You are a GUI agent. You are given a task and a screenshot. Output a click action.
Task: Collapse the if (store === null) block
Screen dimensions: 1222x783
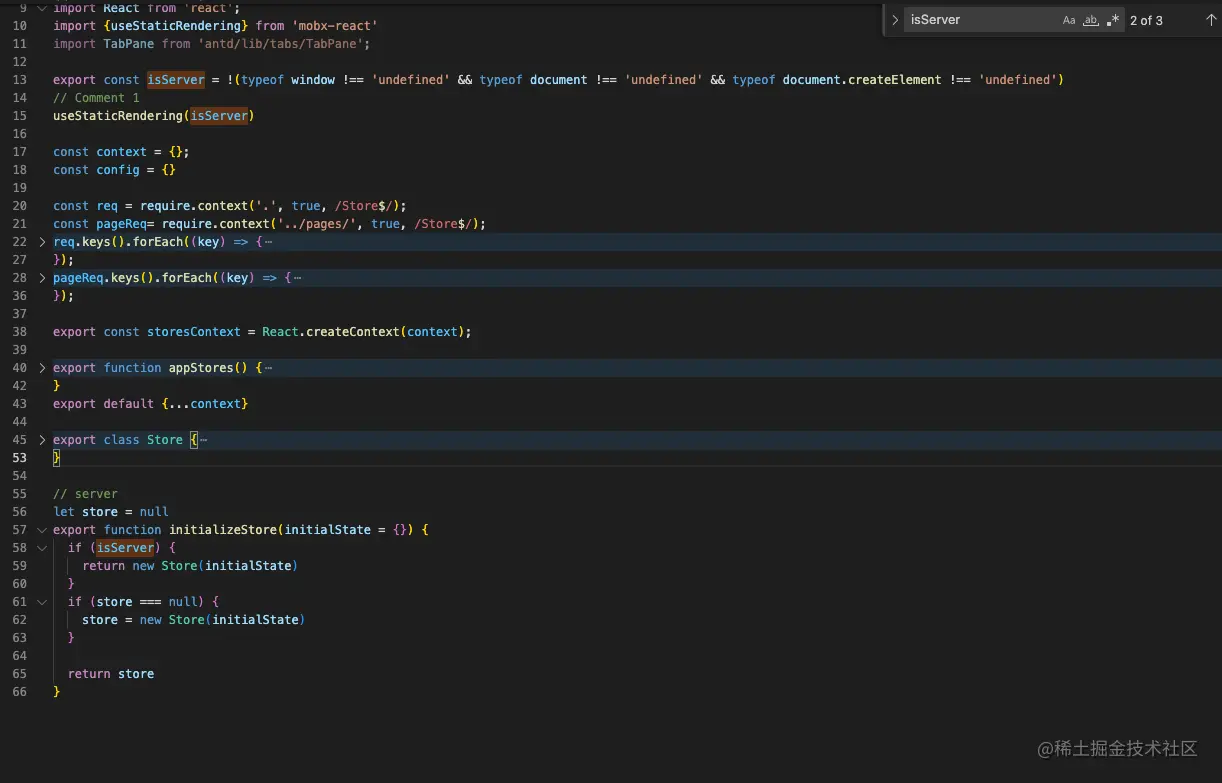click(x=42, y=602)
